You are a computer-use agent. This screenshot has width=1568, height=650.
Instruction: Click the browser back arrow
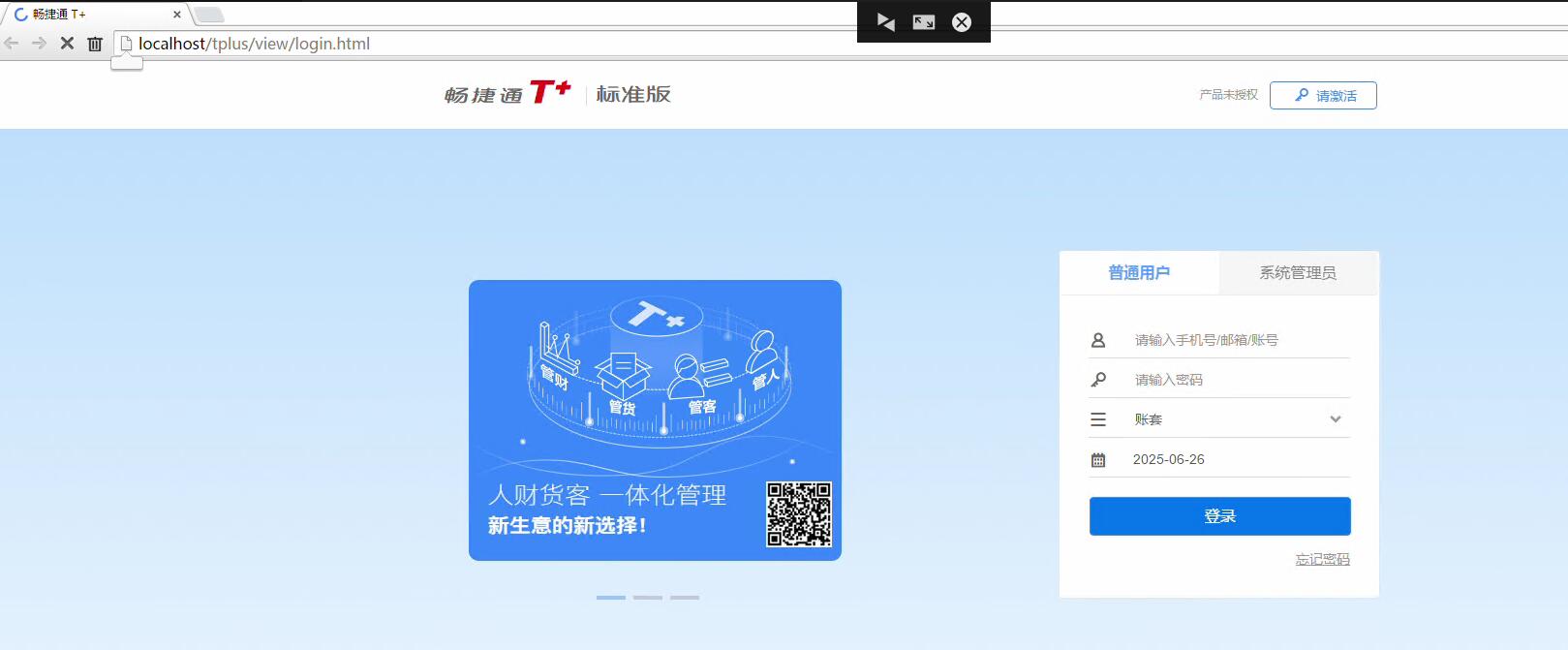click(12, 43)
